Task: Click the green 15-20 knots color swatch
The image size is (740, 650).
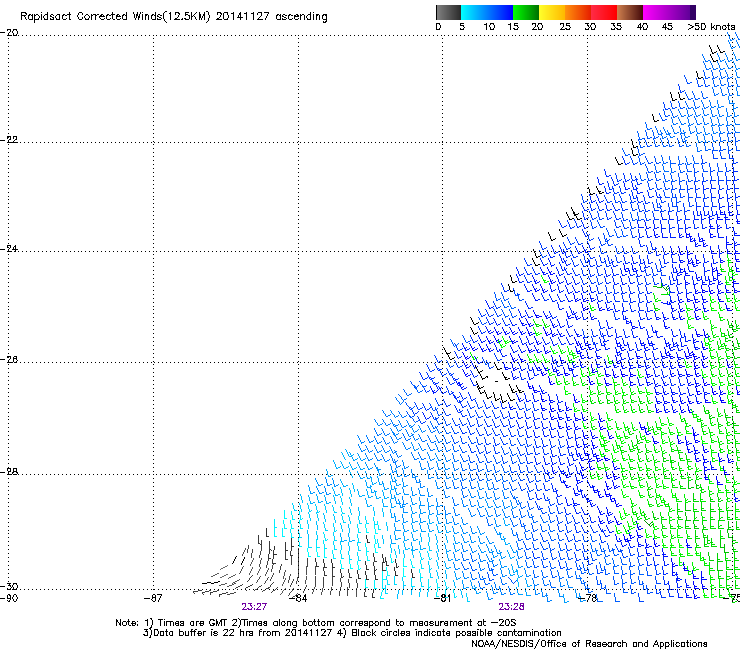Action: click(526, 12)
